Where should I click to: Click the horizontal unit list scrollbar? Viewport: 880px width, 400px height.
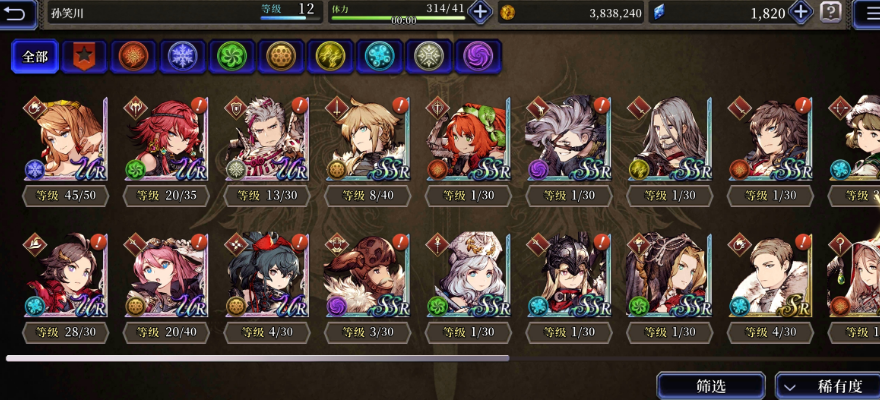point(258,358)
